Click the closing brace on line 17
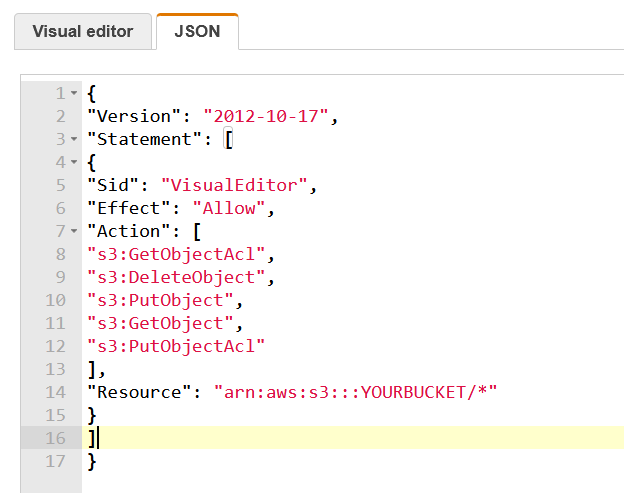This screenshot has height=493, width=624. (x=92, y=462)
